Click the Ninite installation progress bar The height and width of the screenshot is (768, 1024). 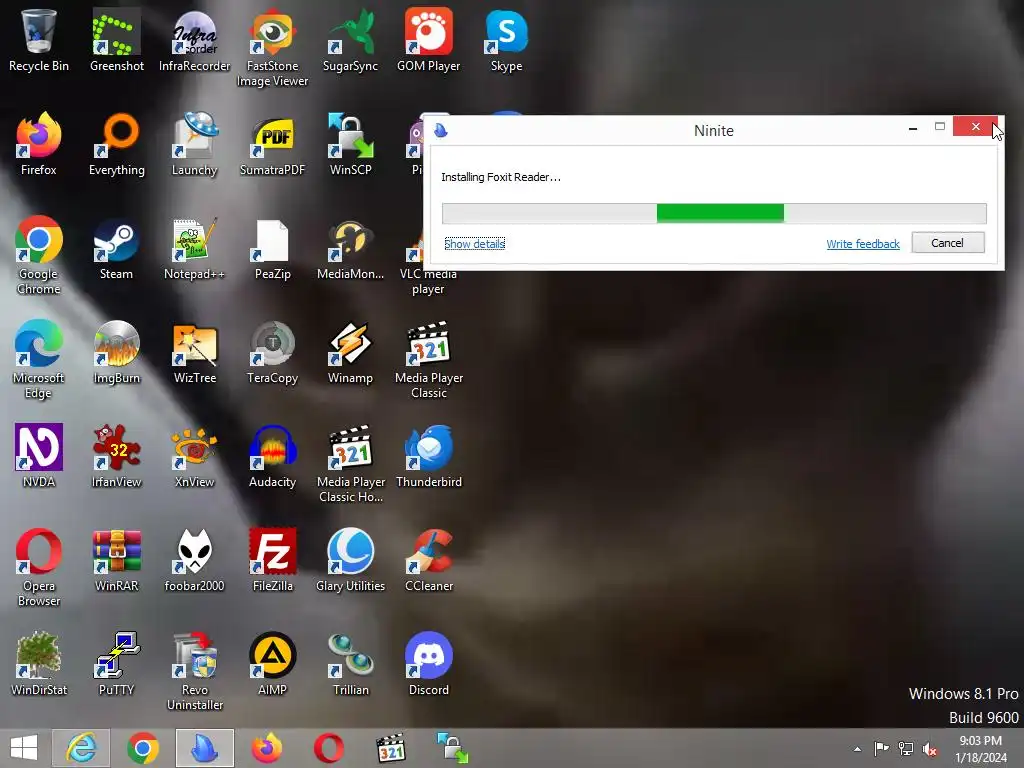[714, 213]
